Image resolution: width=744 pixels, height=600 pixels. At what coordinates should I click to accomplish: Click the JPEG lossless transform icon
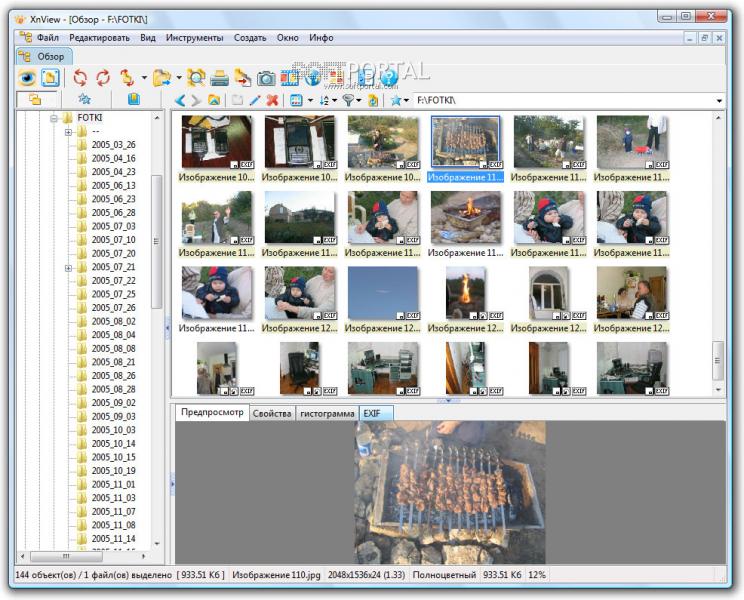click(127, 77)
